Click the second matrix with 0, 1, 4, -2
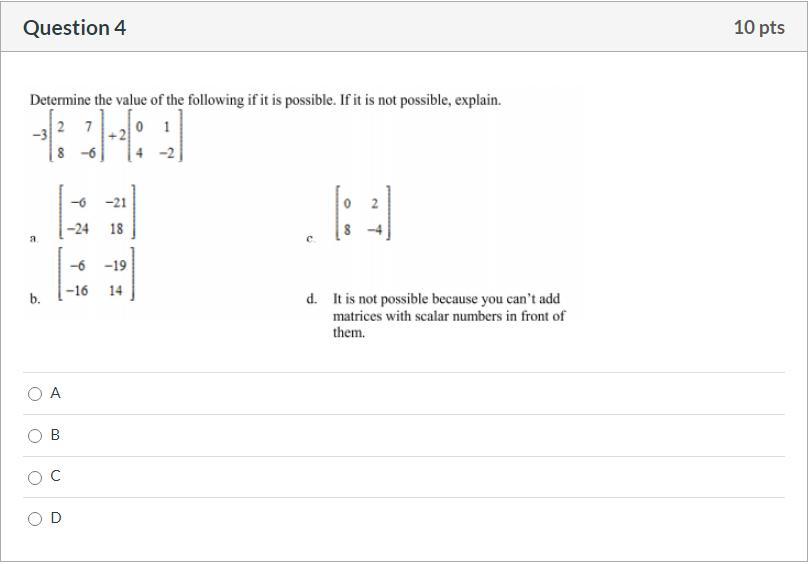 click(155, 139)
